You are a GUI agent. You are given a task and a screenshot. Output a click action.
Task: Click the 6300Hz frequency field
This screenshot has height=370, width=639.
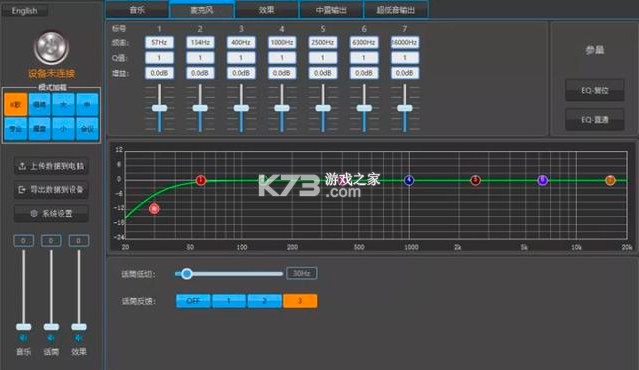(x=364, y=42)
